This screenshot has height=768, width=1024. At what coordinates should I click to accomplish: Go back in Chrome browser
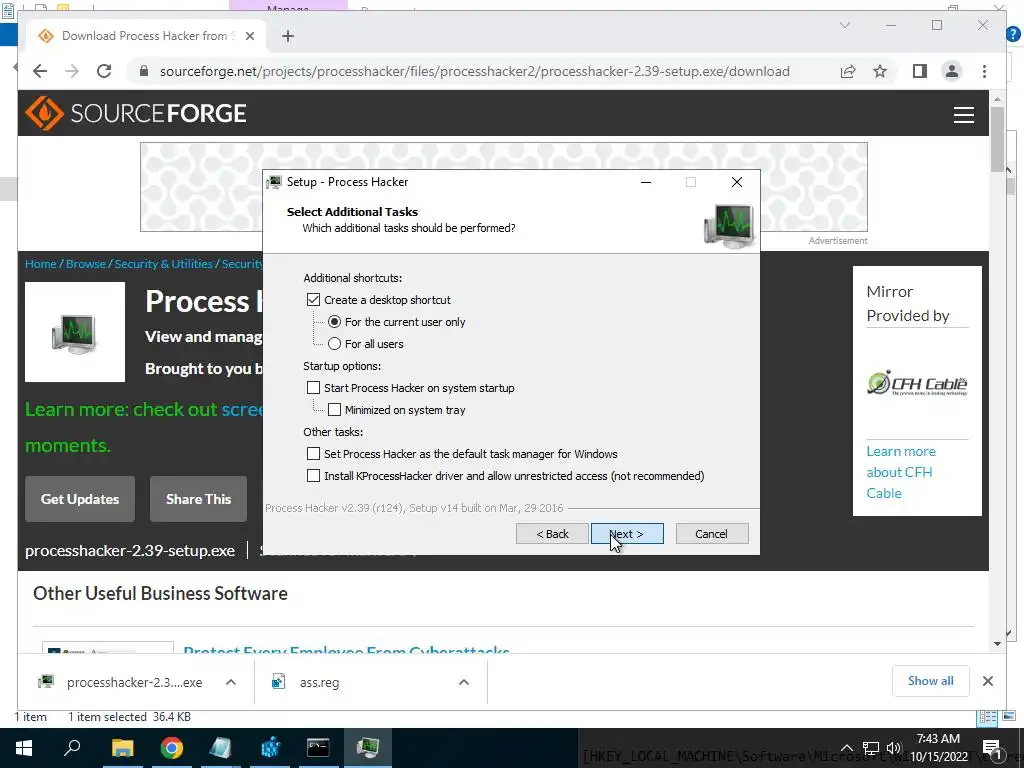(40, 71)
